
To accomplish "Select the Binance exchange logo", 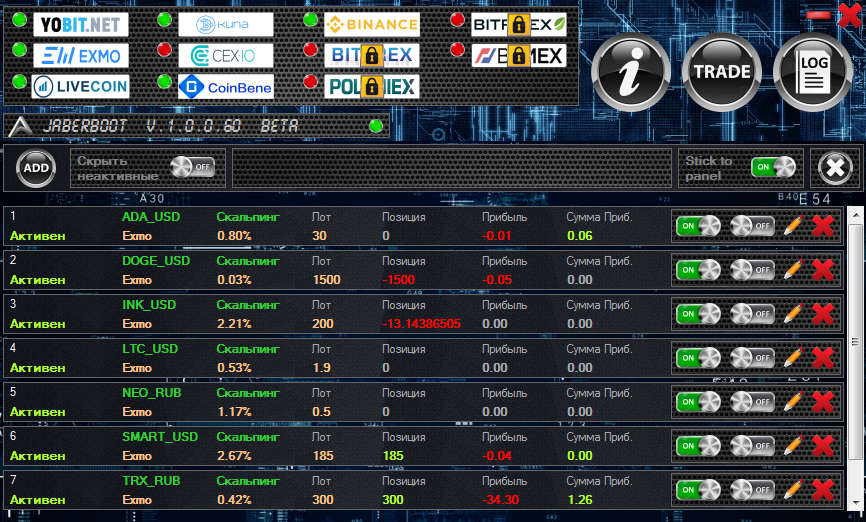I will [372, 24].
